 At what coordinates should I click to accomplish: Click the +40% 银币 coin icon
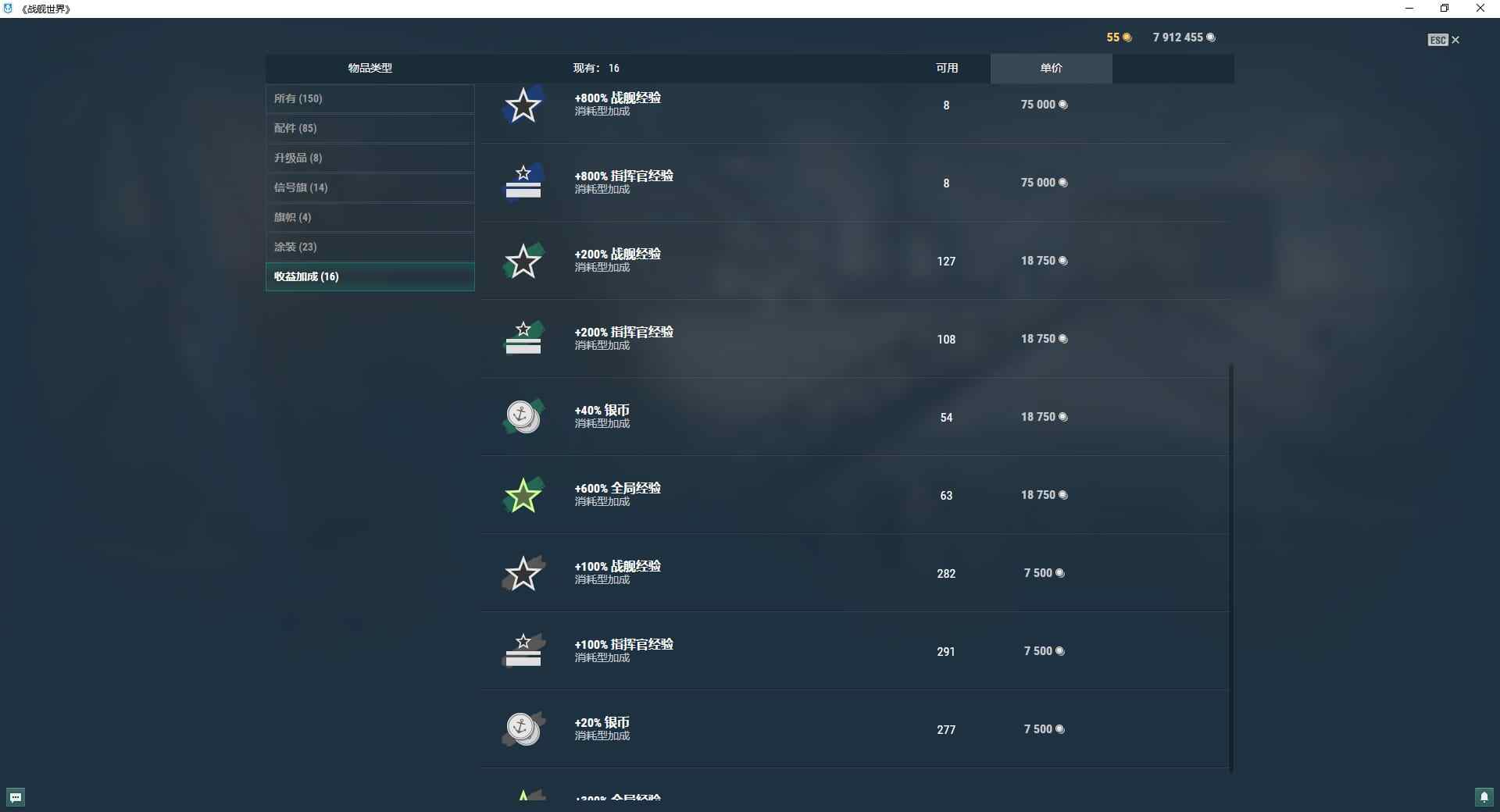[523, 417]
